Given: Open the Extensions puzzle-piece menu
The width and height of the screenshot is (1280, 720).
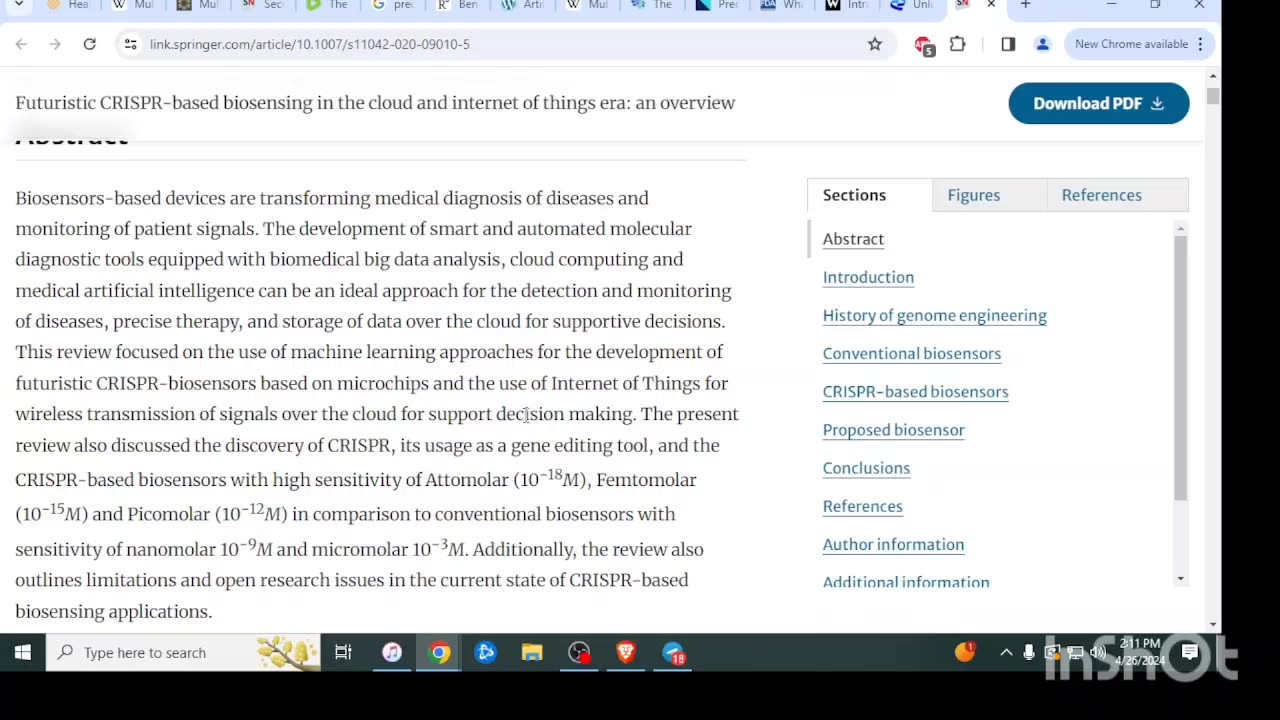Looking at the screenshot, I should pyautogui.click(x=958, y=44).
